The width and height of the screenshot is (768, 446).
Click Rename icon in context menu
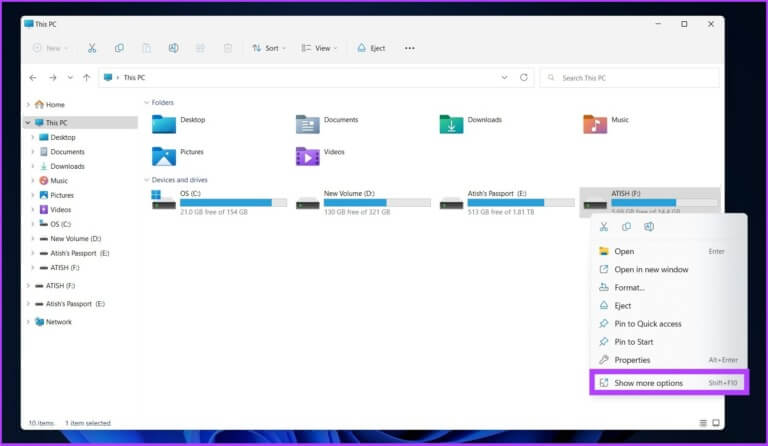click(649, 227)
